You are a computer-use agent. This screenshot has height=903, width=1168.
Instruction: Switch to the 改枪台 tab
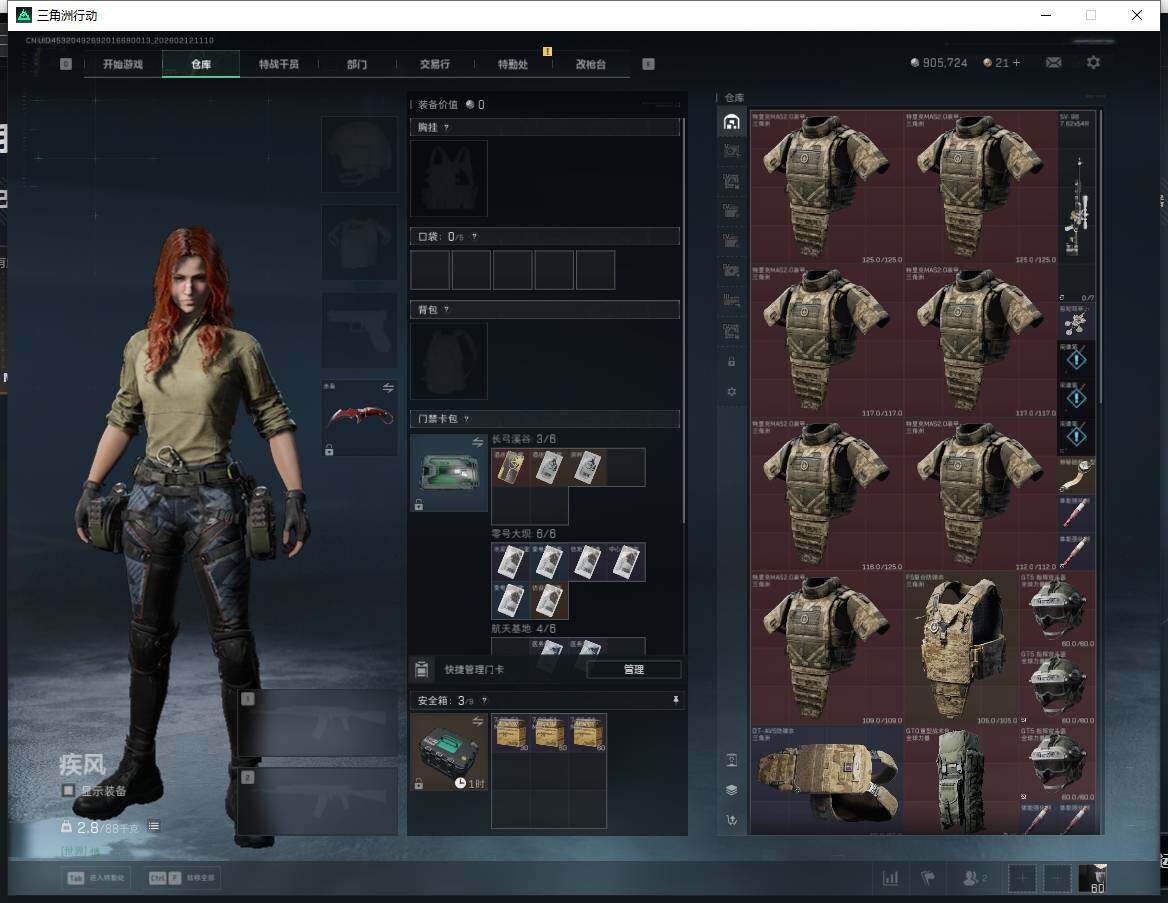[591, 64]
